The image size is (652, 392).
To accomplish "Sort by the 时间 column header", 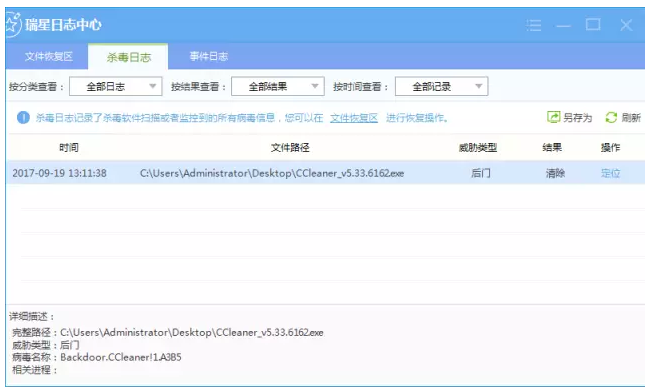I will pos(69,148).
